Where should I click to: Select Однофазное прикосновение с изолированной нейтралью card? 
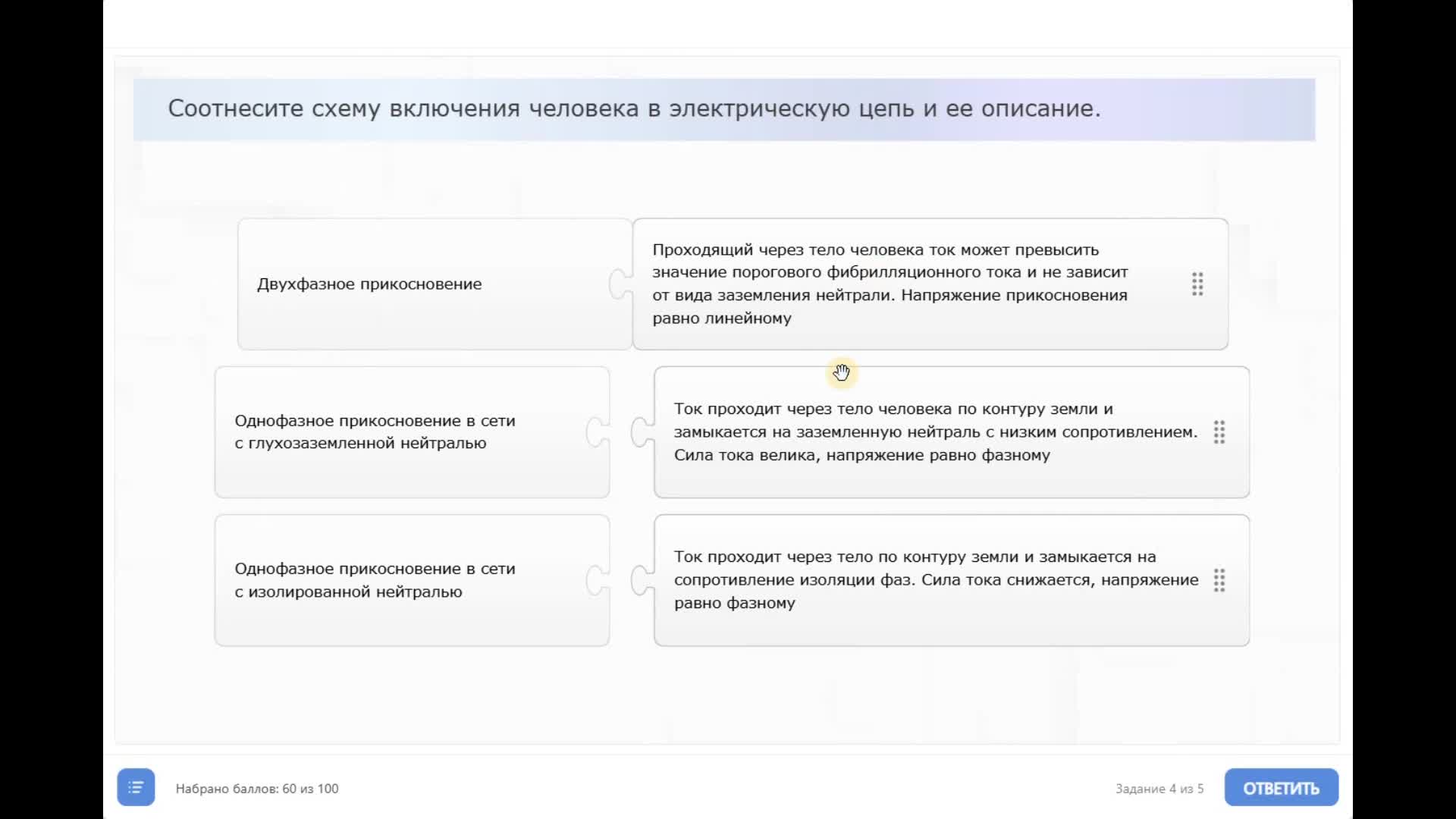(375, 580)
